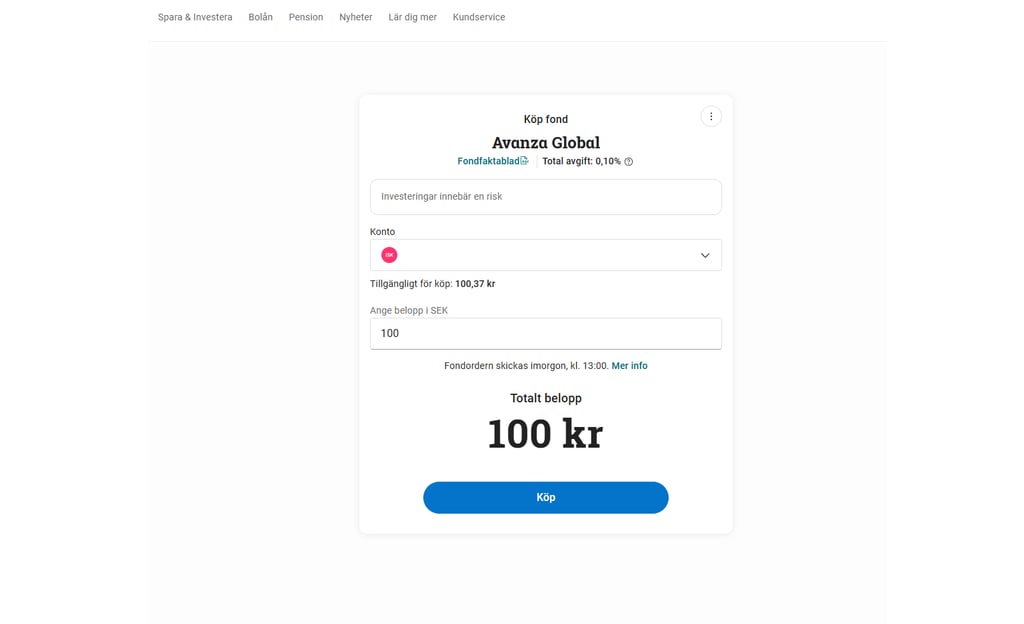This screenshot has width=1024, height=624.
Task: Open the Spara & Investera menu
Action: click(x=193, y=17)
